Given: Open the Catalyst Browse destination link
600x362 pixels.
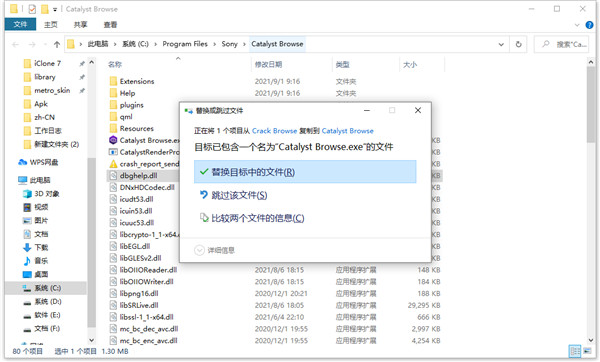Looking at the screenshot, I should pyautogui.click(x=347, y=131).
